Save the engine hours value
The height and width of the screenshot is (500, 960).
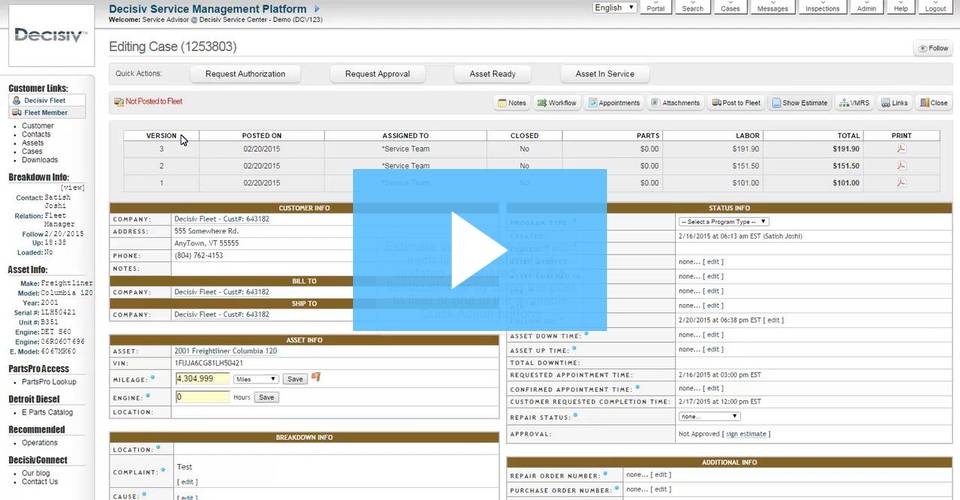point(266,397)
